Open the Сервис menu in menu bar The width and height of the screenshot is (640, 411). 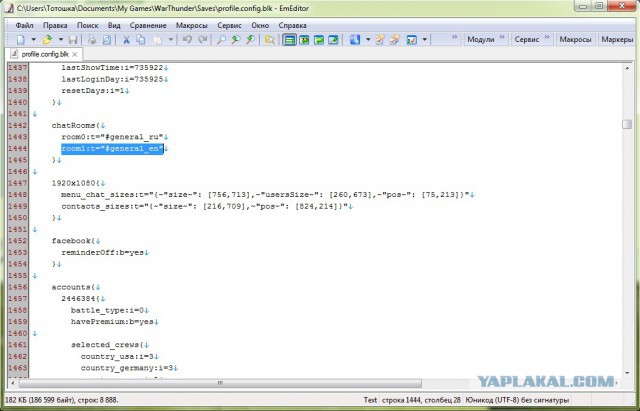(229, 25)
